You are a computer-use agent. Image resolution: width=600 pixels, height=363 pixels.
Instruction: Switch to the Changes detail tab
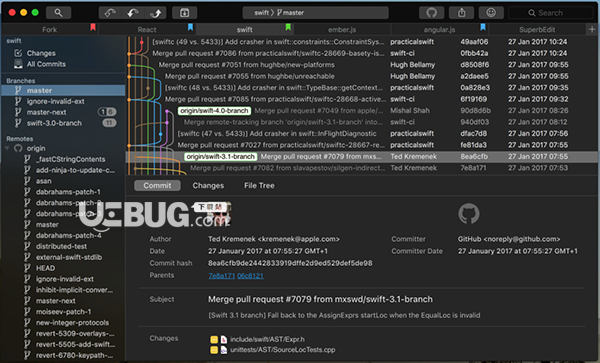point(208,186)
